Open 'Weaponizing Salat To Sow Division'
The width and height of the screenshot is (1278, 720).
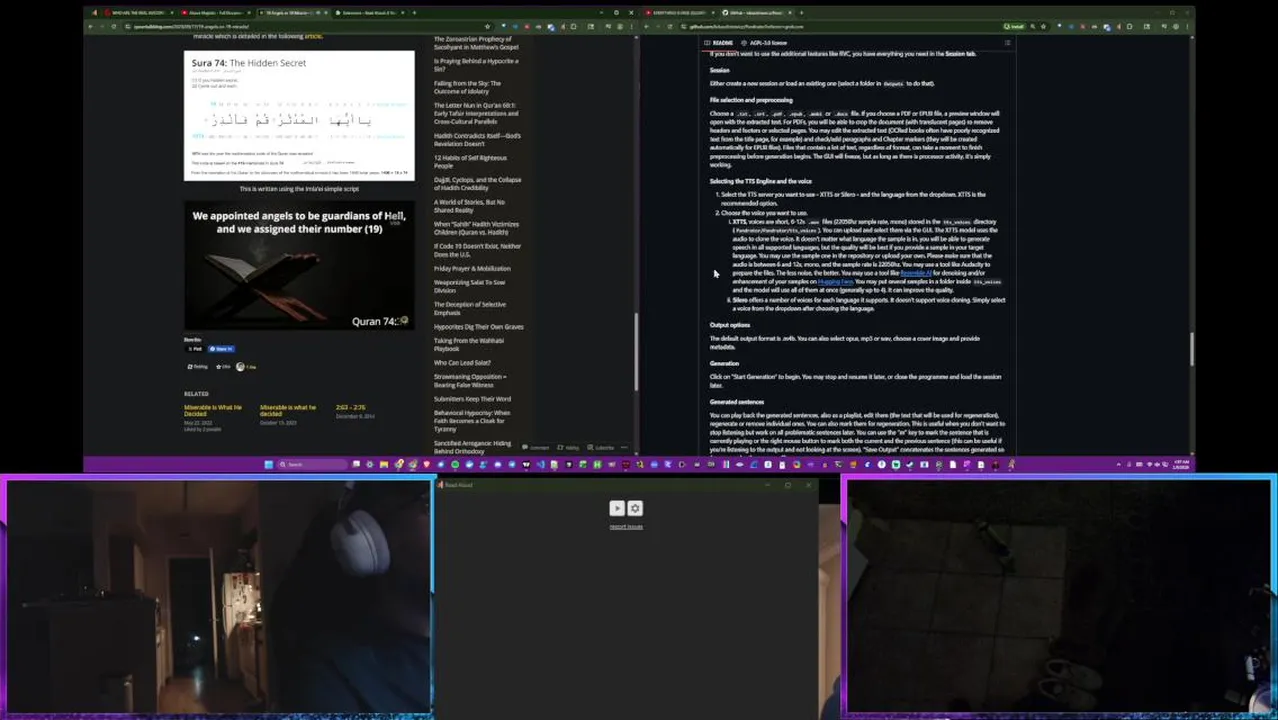coord(470,286)
